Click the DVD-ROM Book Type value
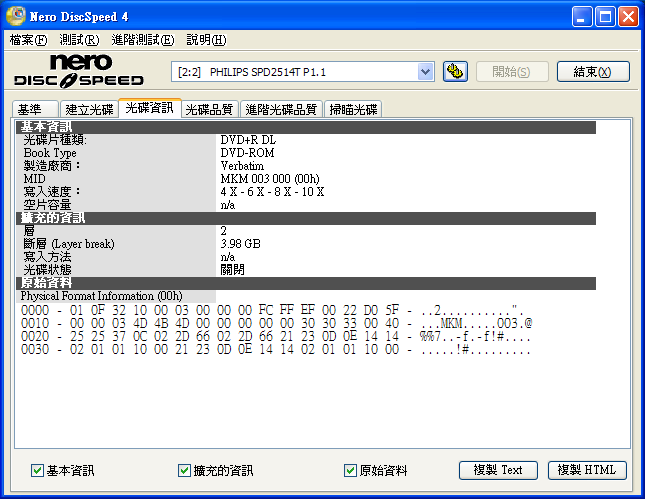The image size is (645, 499). 247,153
